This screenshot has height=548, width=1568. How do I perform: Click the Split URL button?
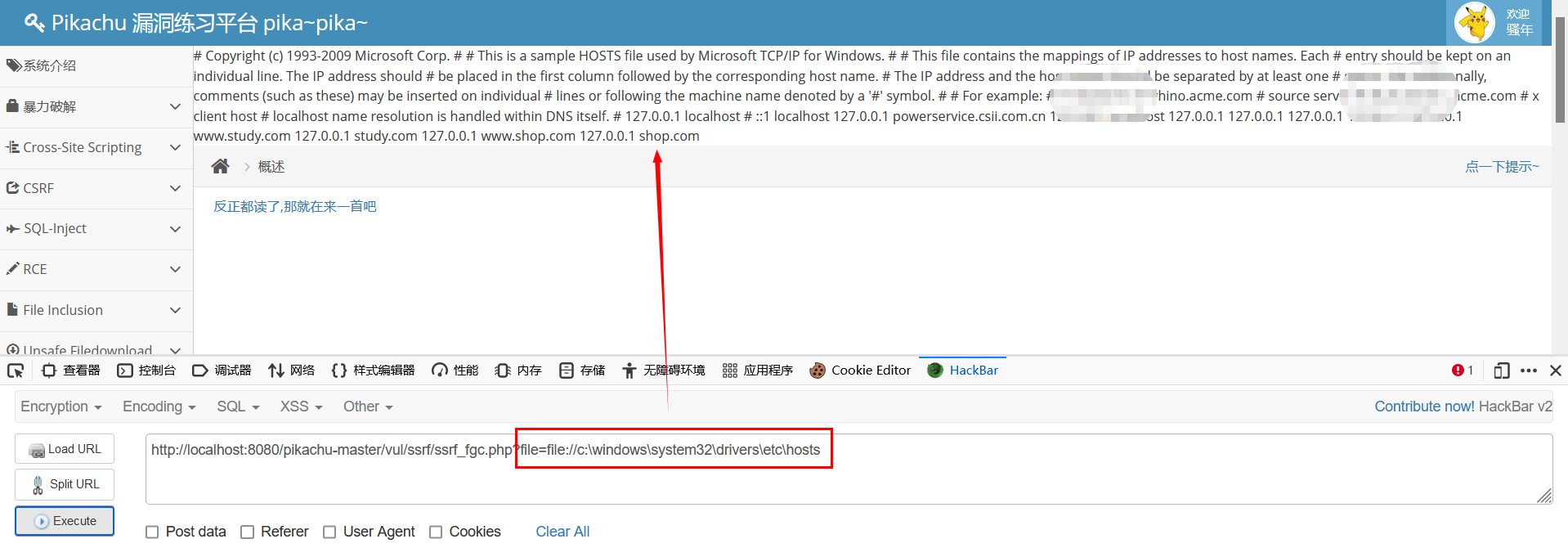click(x=65, y=484)
